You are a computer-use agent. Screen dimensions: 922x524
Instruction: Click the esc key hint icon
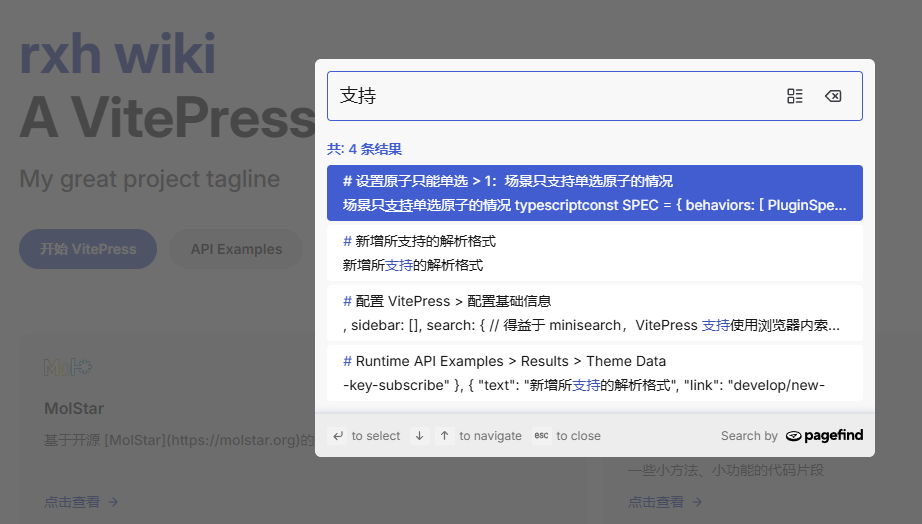542,436
